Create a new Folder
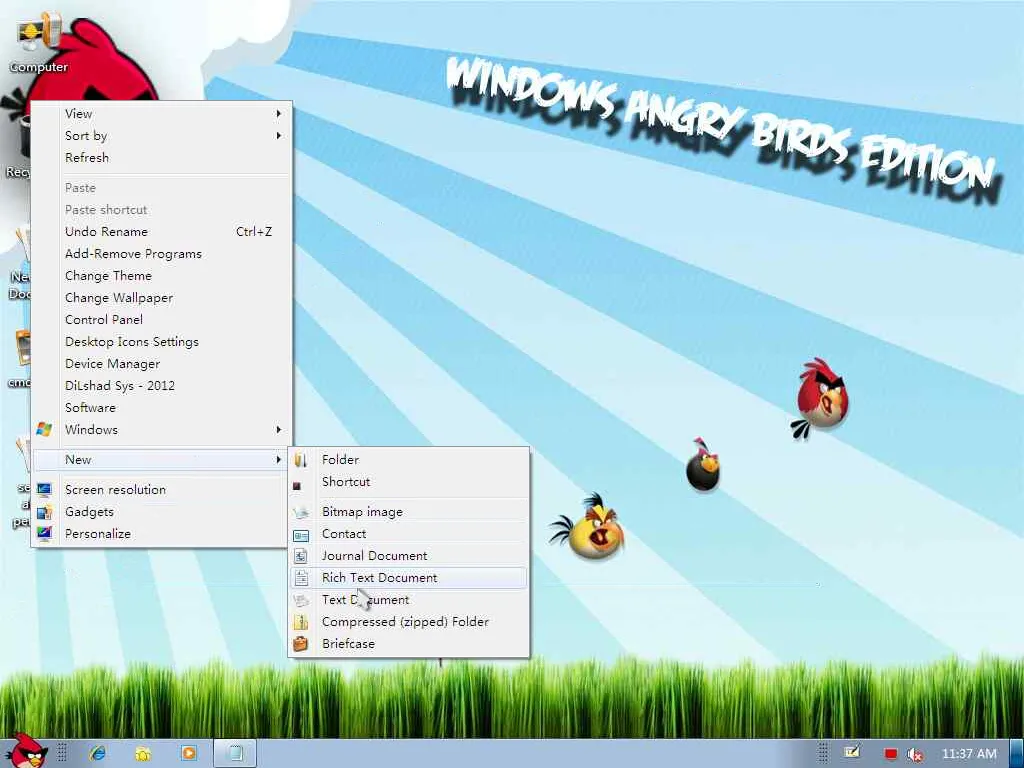This screenshot has width=1024, height=768. (x=409, y=460)
